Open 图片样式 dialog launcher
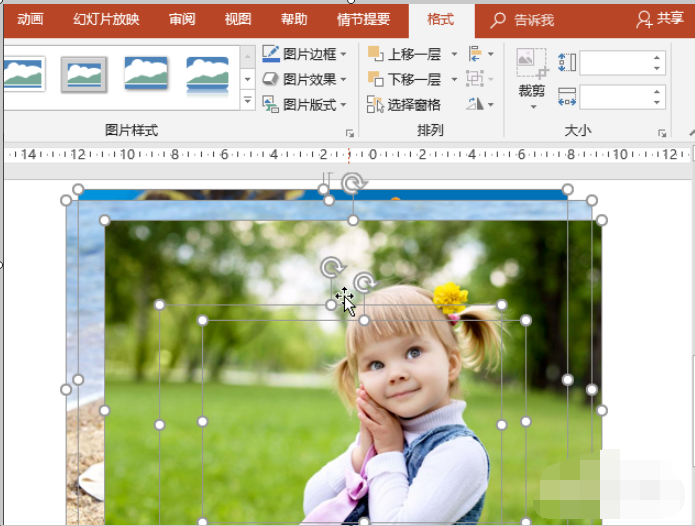The width and height of the screenshot is (695, 526). pyautogui.click(x=350, y=133)
